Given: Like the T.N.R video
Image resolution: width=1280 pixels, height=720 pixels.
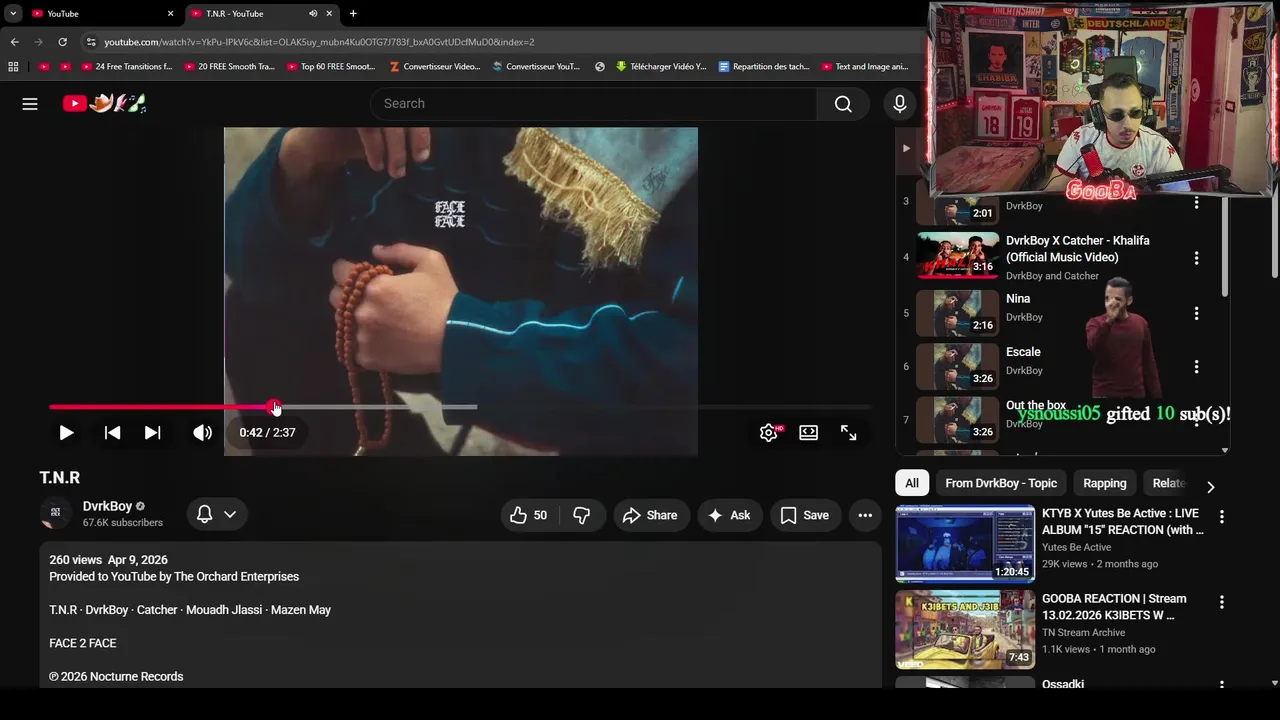Looking at the screenshot, I should pos(528,515).
